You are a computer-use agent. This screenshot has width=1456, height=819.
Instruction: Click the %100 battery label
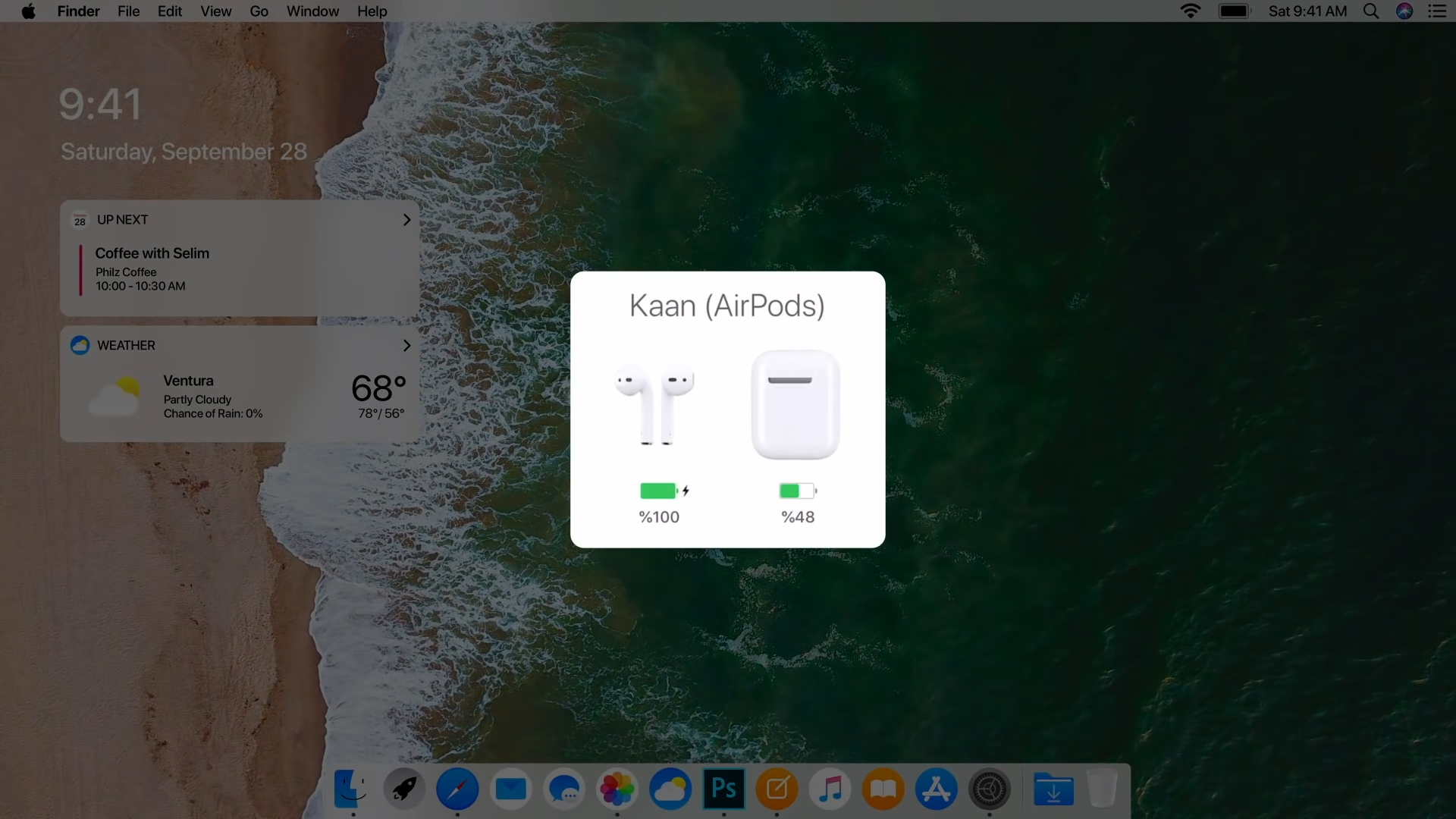pyautogui.click(x=659, y=517)
